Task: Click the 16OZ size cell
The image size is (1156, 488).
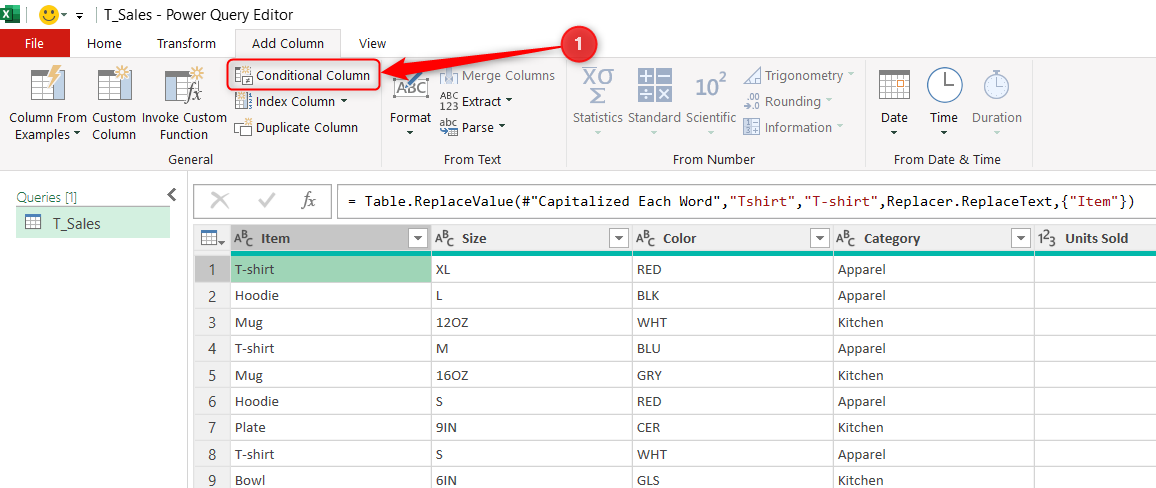Action: click(x=532, y=375)
